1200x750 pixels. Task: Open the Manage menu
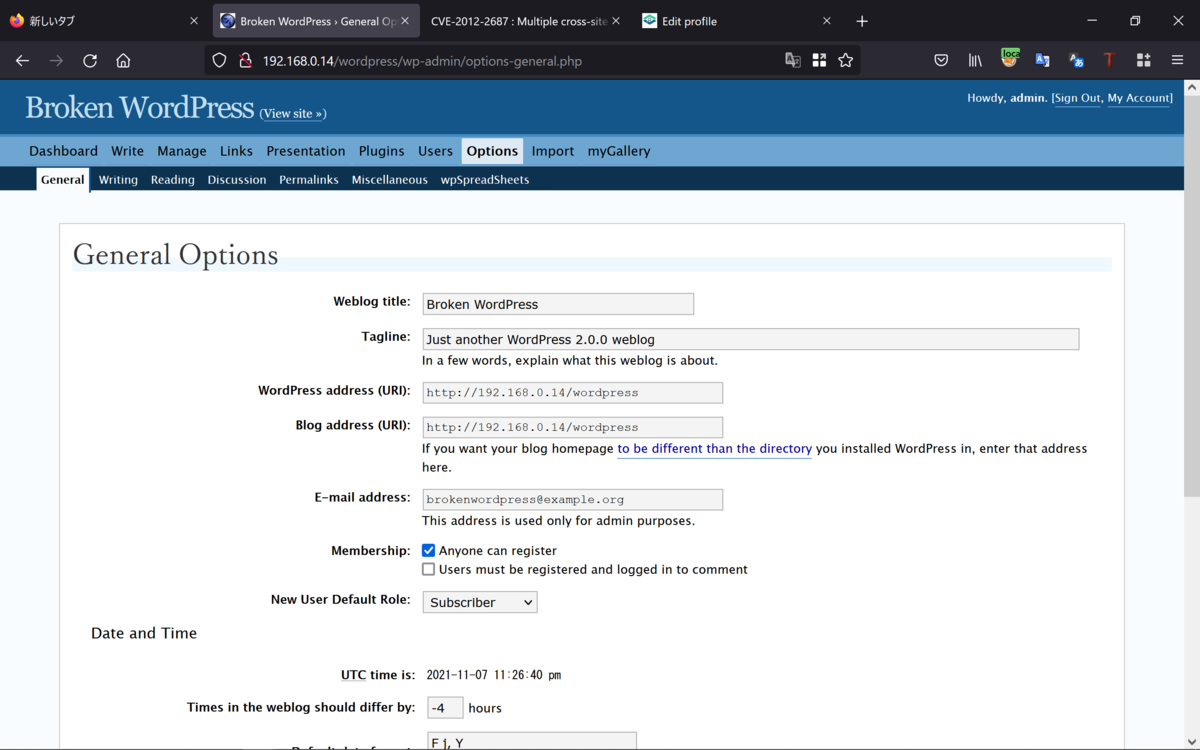pyautogui.click(x=181, y=151)
